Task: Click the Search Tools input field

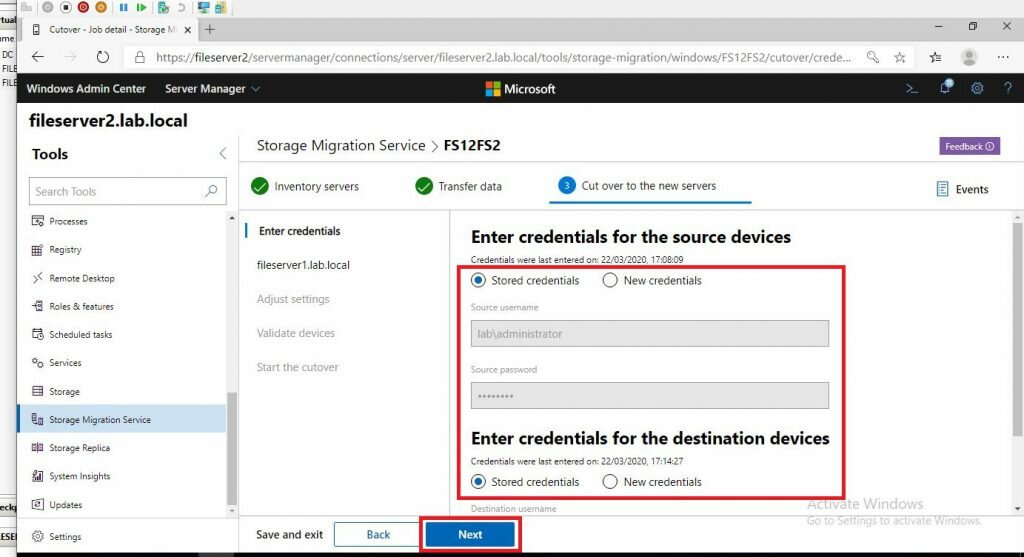Action: [127, 191]
